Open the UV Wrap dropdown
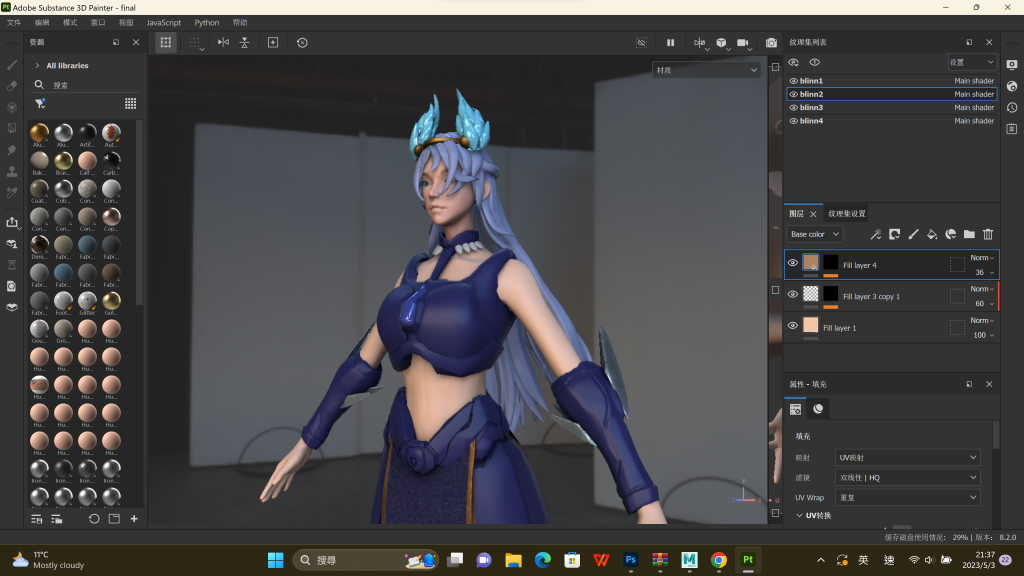 coord(907,498)
